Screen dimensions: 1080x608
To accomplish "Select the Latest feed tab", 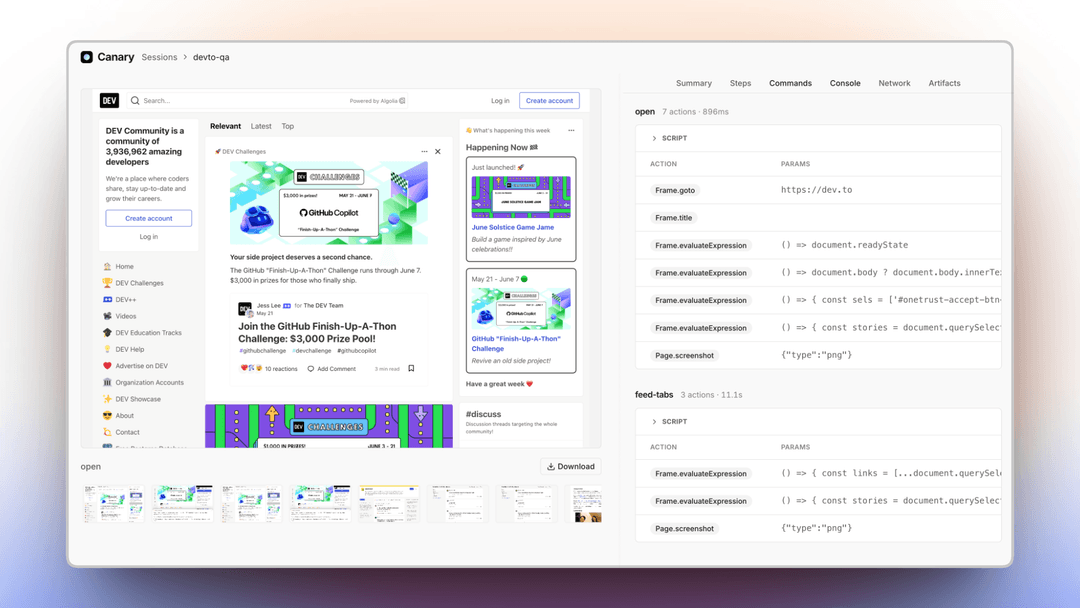I will (x=261, y=126).
